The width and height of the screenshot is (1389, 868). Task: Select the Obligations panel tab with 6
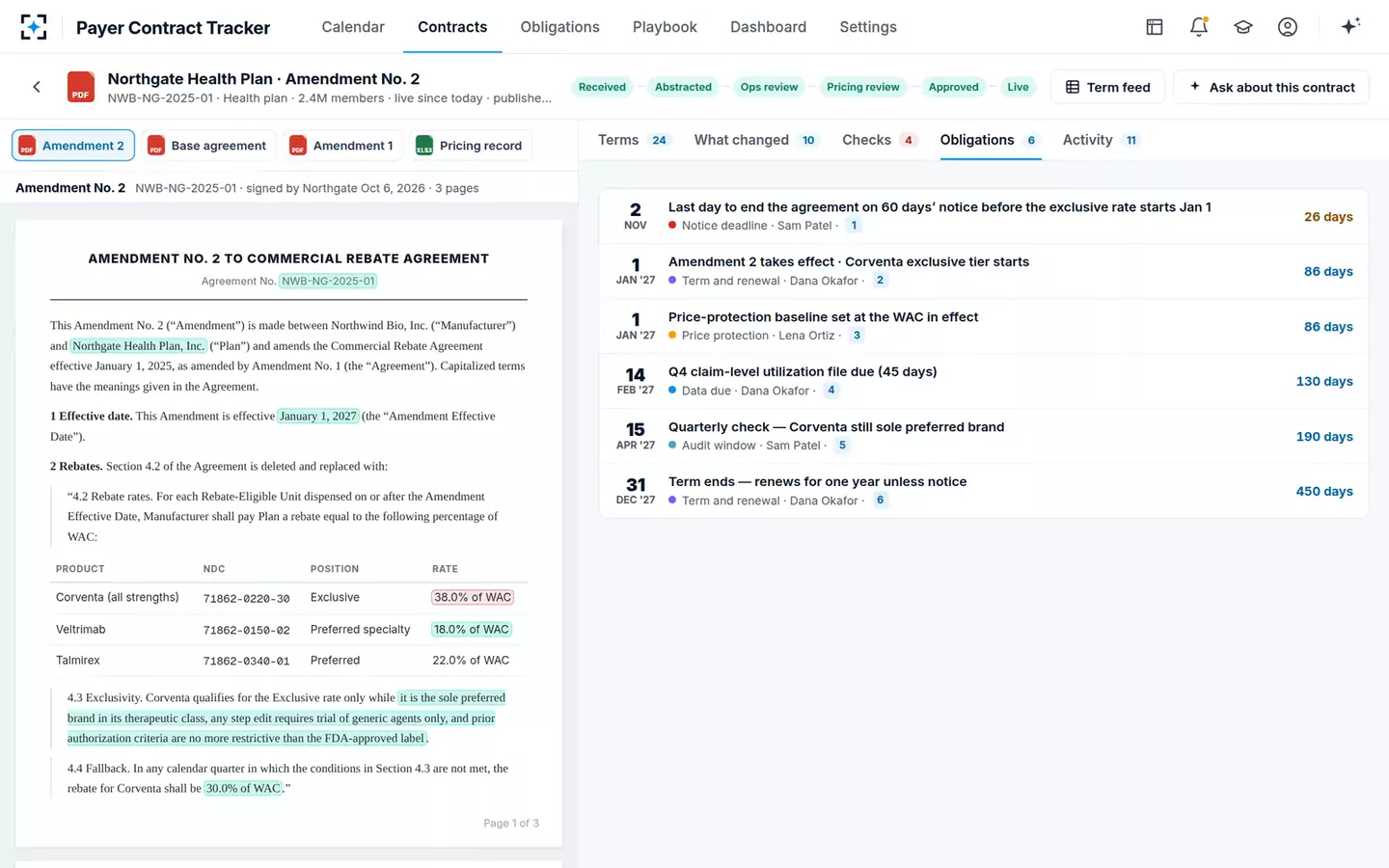pos(990,140)
